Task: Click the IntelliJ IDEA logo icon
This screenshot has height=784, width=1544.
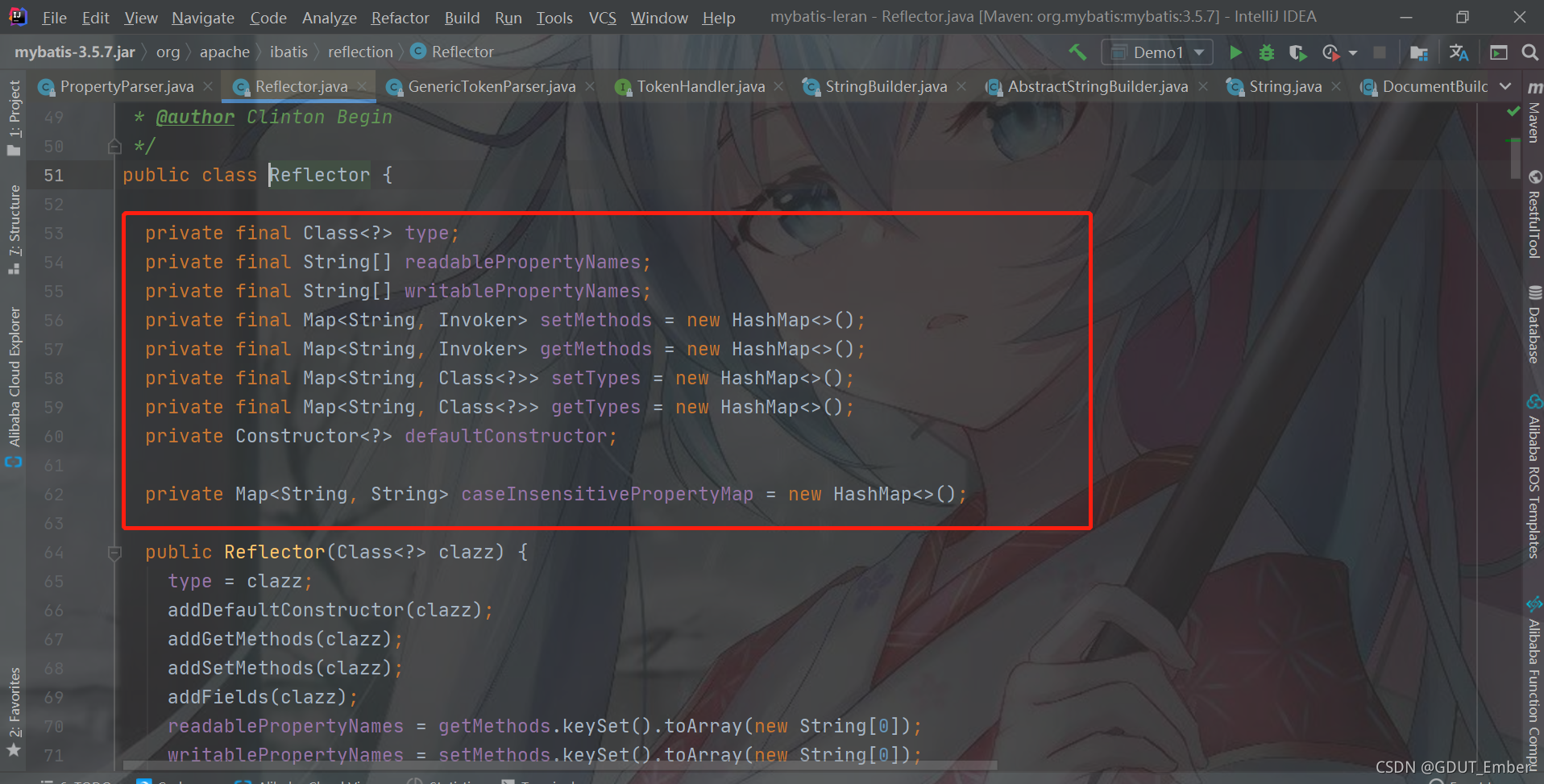Action: pos(17,16)
